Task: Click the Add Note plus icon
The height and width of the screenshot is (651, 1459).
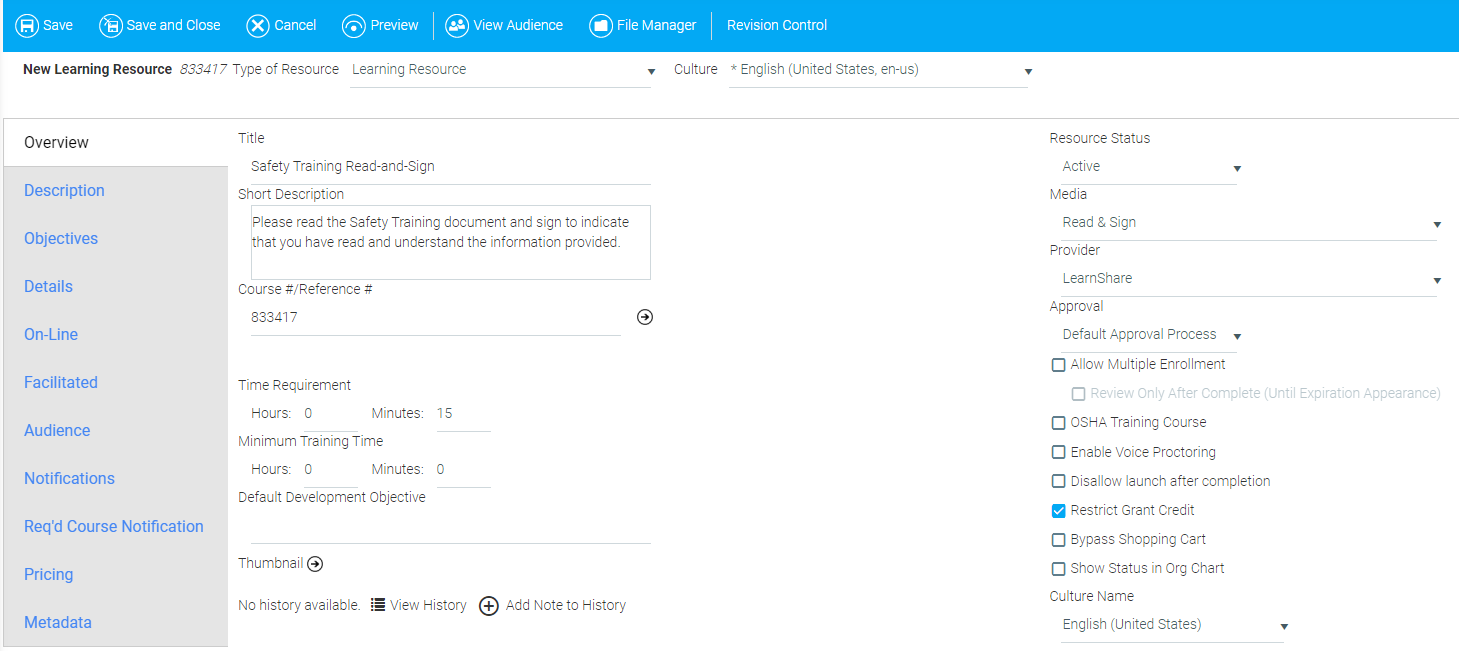Action: click(488, 606)
